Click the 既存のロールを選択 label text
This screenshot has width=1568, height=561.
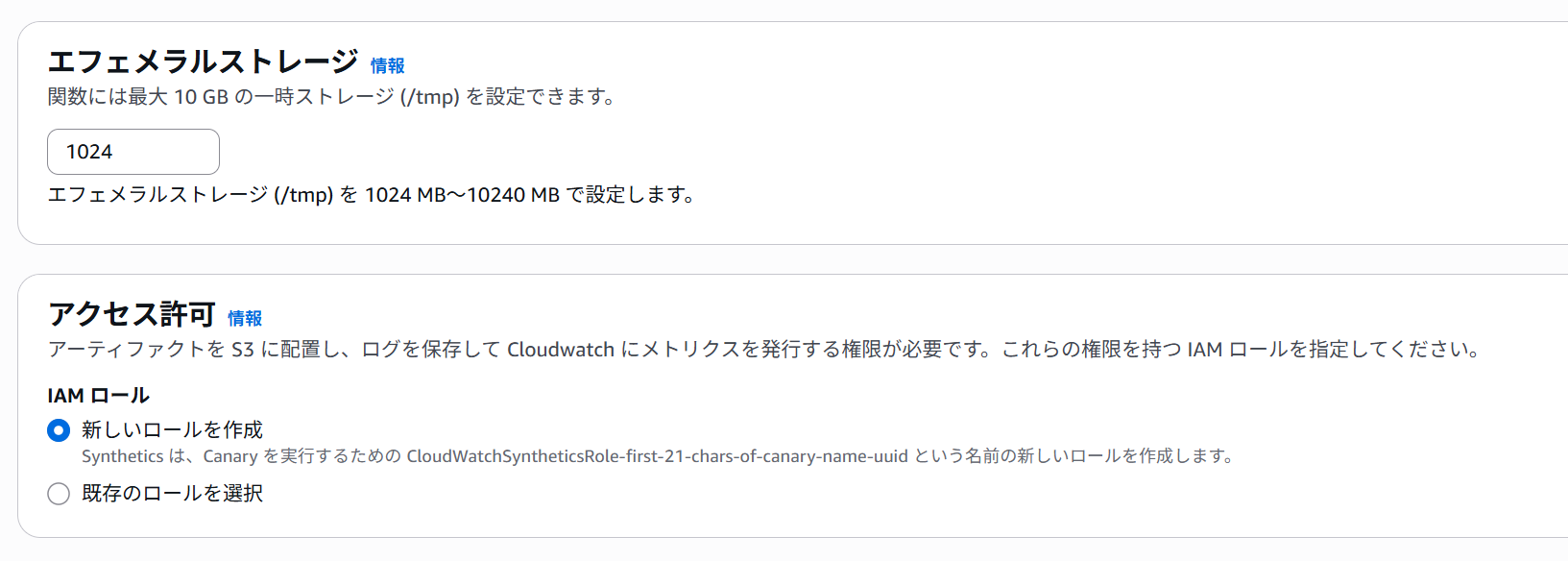click(x=172, y=493)
